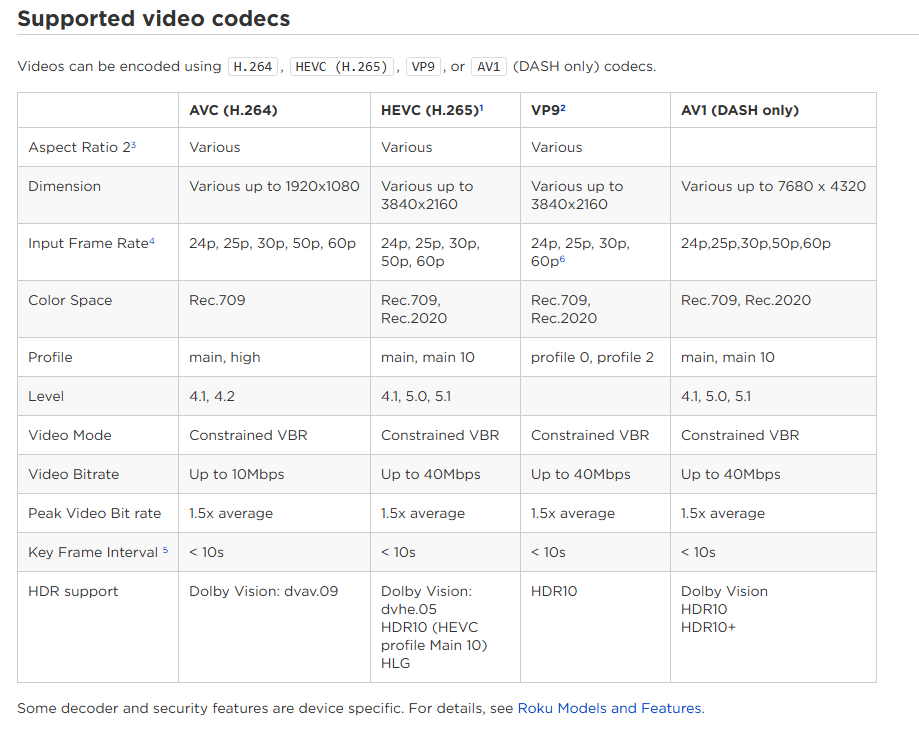919x739 pixels.
Task: Select the VP9 inline code badge
Action: tap(421, 66)
